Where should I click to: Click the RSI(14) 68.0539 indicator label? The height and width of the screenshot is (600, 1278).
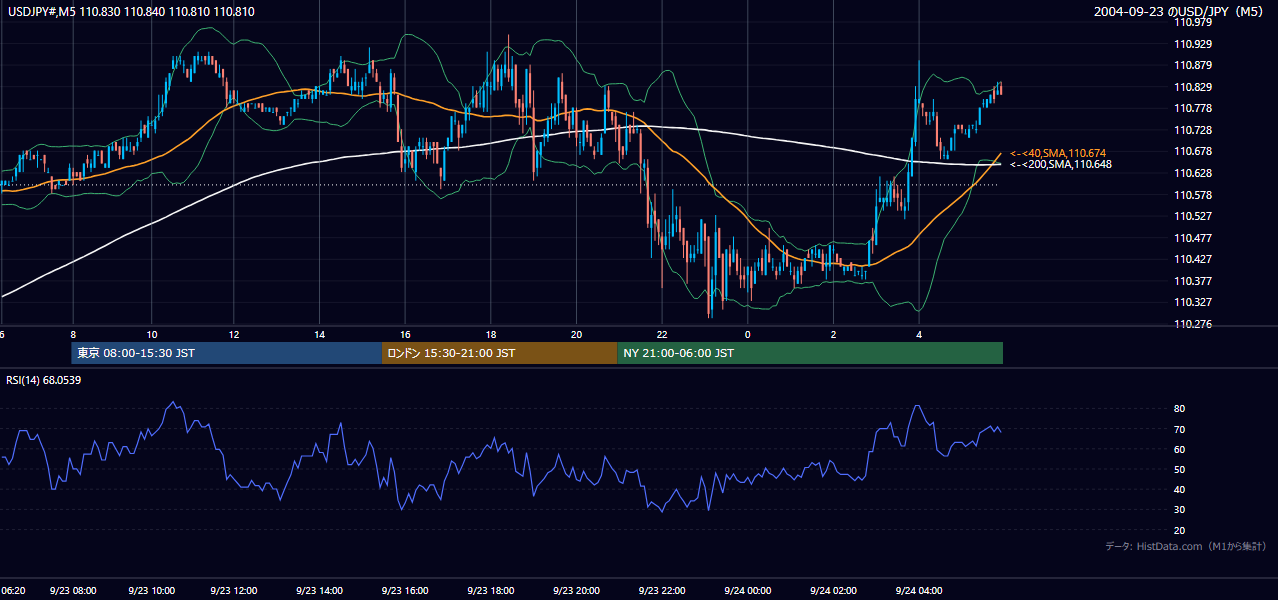point(43,380)
